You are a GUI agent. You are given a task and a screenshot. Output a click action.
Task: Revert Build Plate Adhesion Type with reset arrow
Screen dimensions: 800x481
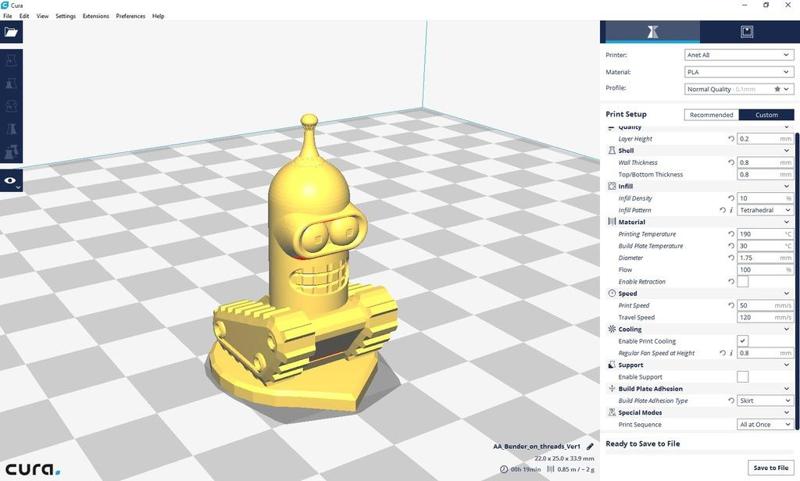[x=731, y=400]
